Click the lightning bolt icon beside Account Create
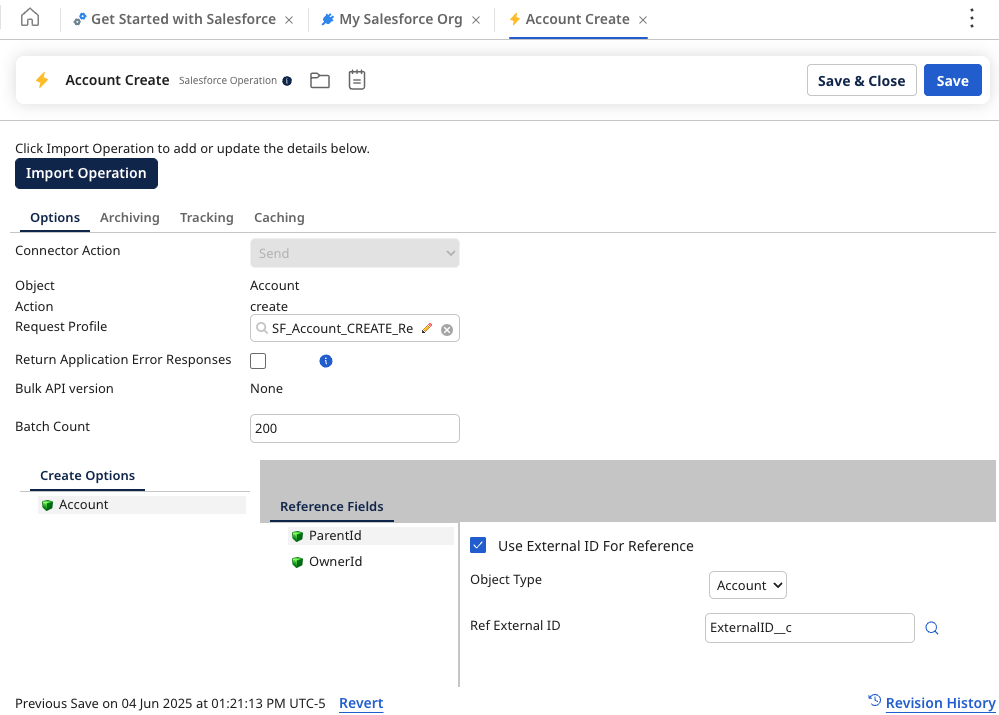 pyautogui.click(x=40, y=80)
